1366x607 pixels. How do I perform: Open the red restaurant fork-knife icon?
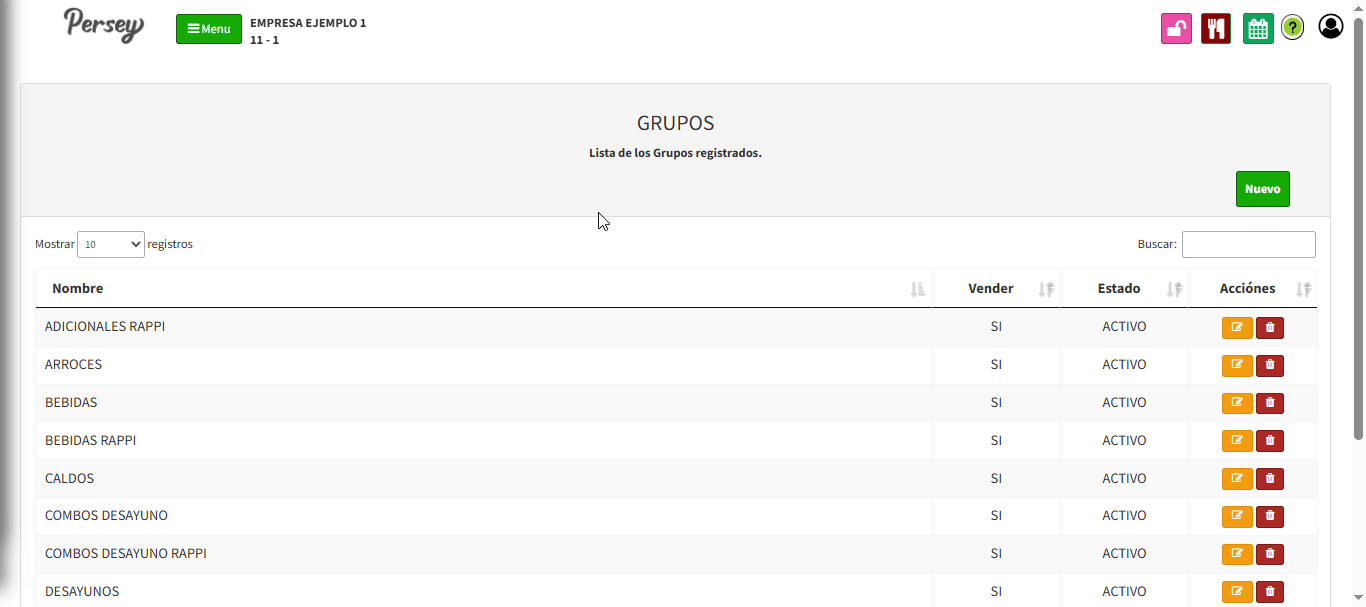(x=1215, y=28)
